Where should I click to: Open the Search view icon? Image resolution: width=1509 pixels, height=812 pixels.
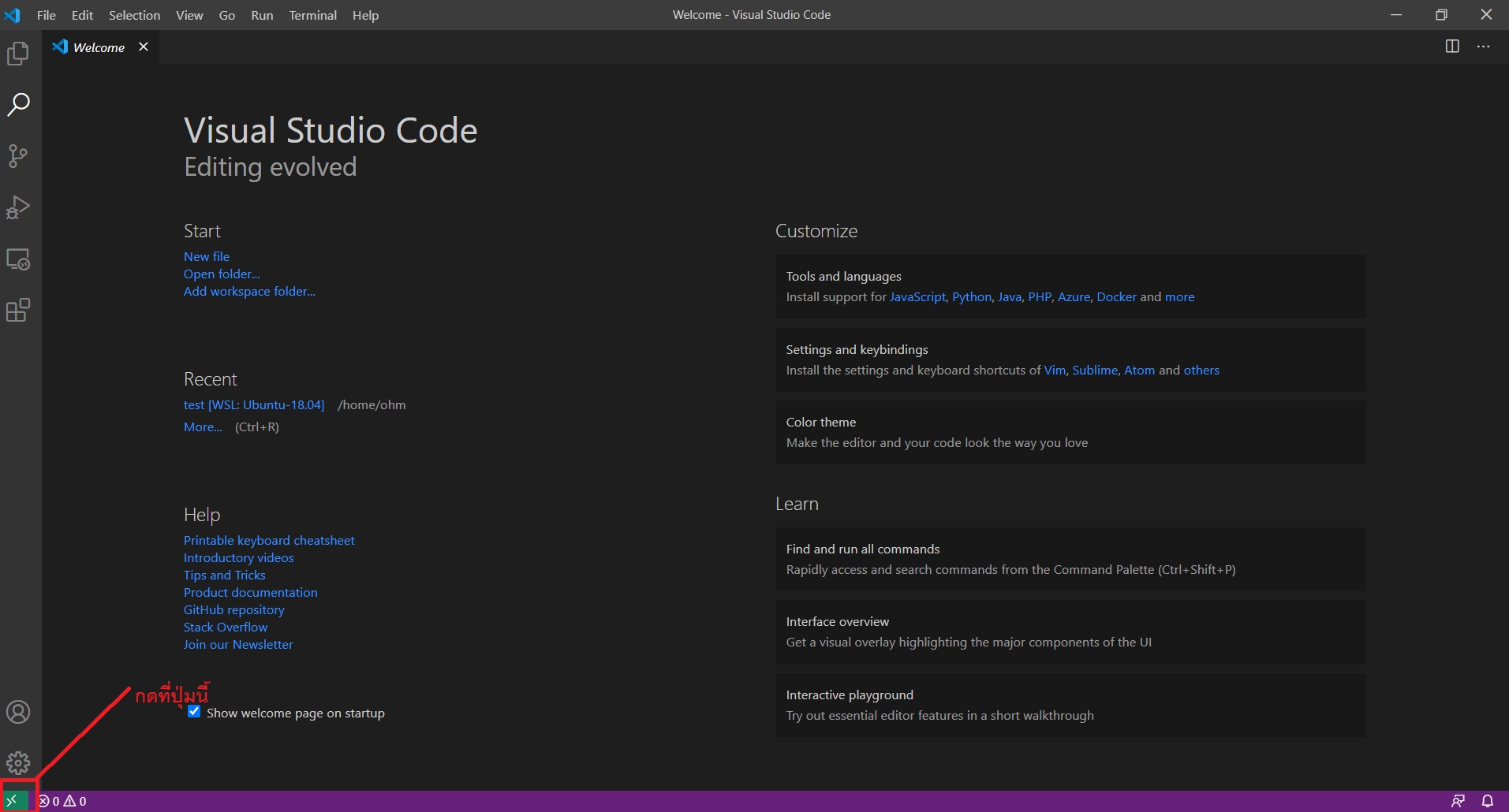[18, 105]
